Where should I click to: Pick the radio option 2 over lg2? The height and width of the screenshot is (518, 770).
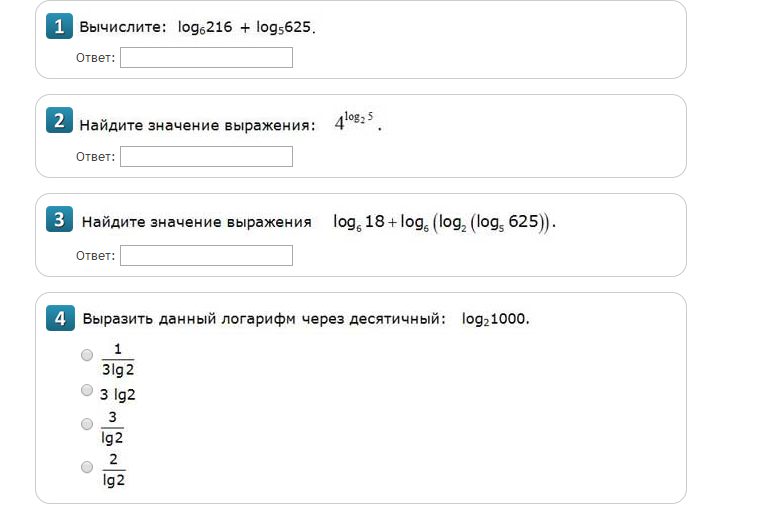pyautogui.click(x=87, y=466)
